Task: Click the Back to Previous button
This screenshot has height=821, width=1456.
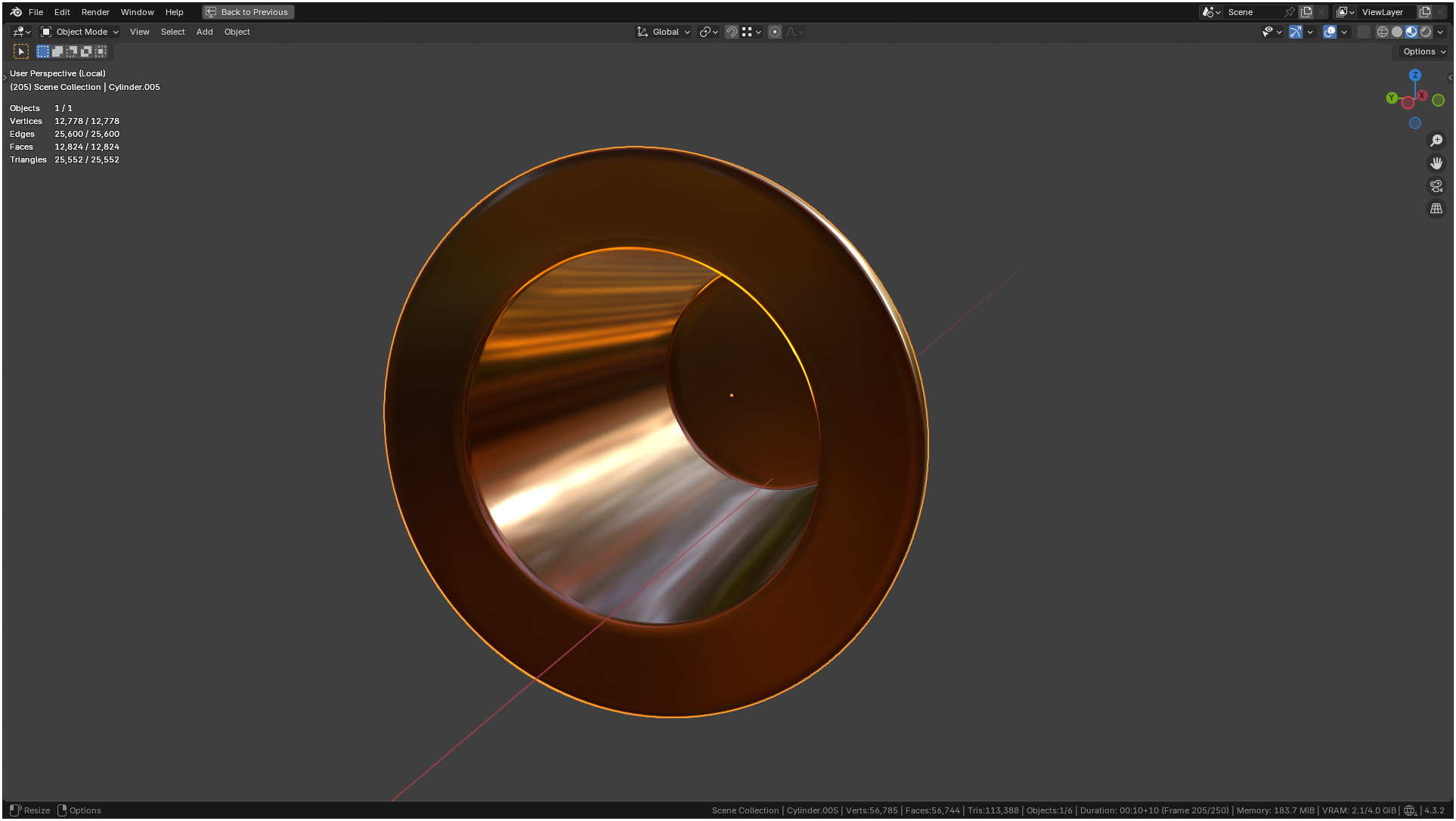Action: click(x=248, y=12)
